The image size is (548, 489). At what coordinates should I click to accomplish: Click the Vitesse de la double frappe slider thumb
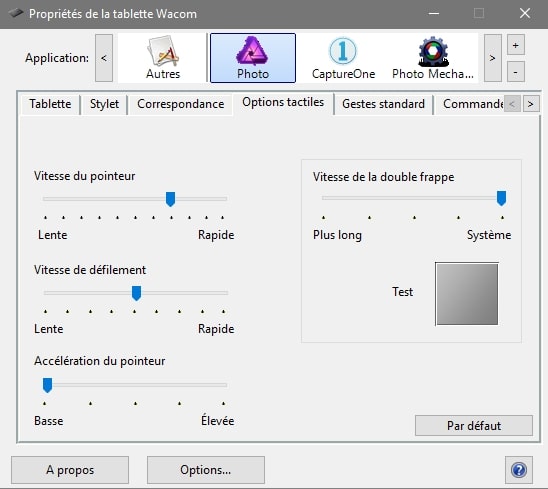(x=501, y=198)
